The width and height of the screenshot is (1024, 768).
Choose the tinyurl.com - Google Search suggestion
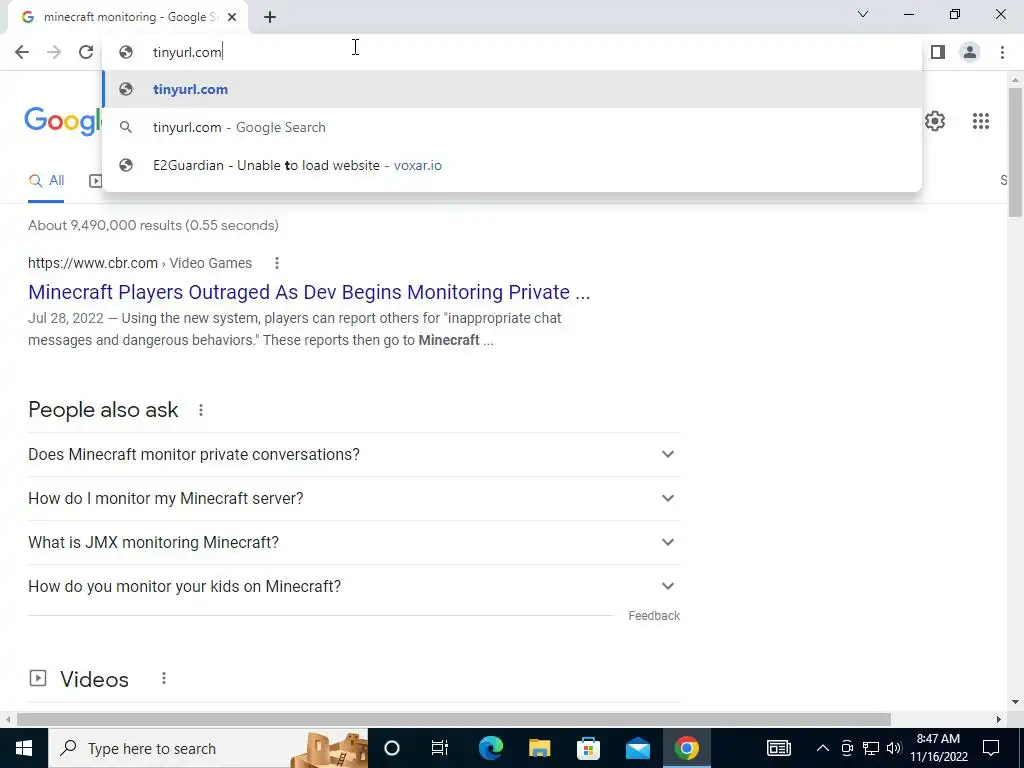512,127
